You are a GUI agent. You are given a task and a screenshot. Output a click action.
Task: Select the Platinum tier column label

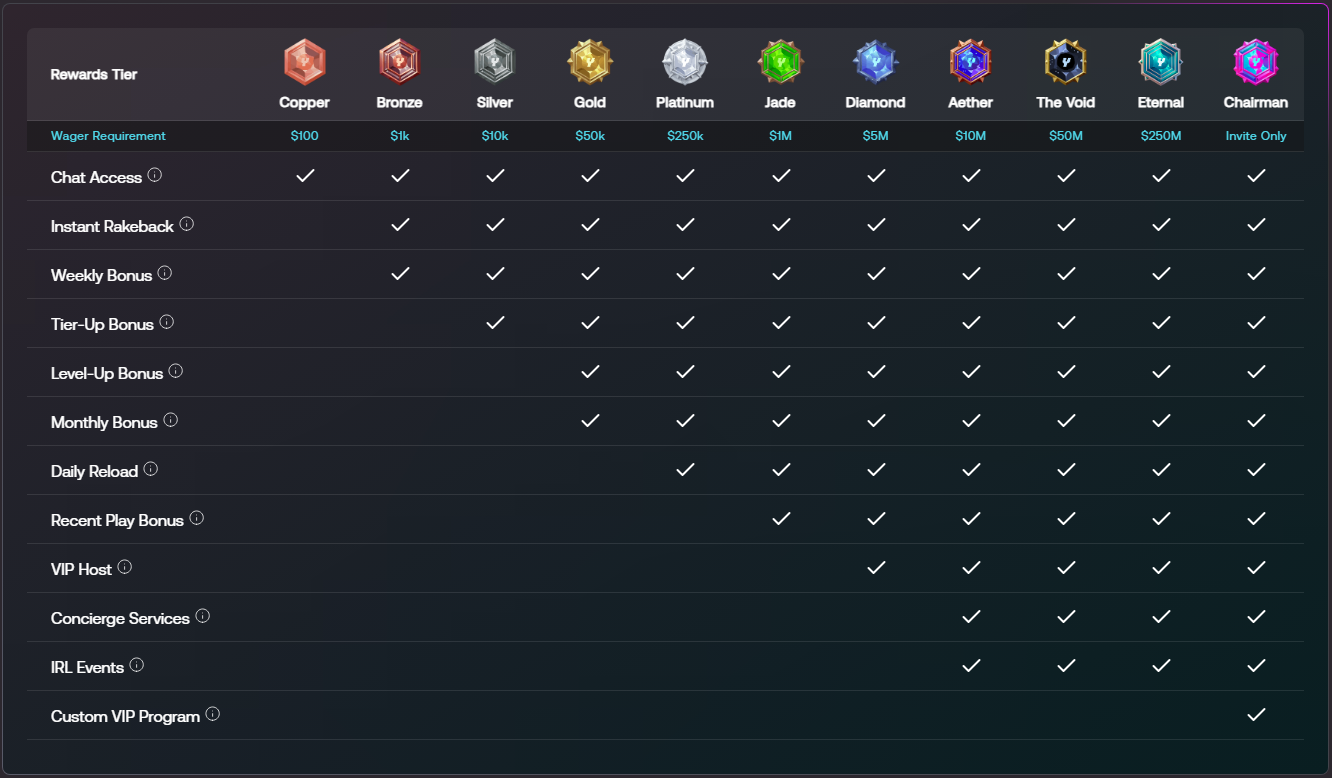coord(685,103)
